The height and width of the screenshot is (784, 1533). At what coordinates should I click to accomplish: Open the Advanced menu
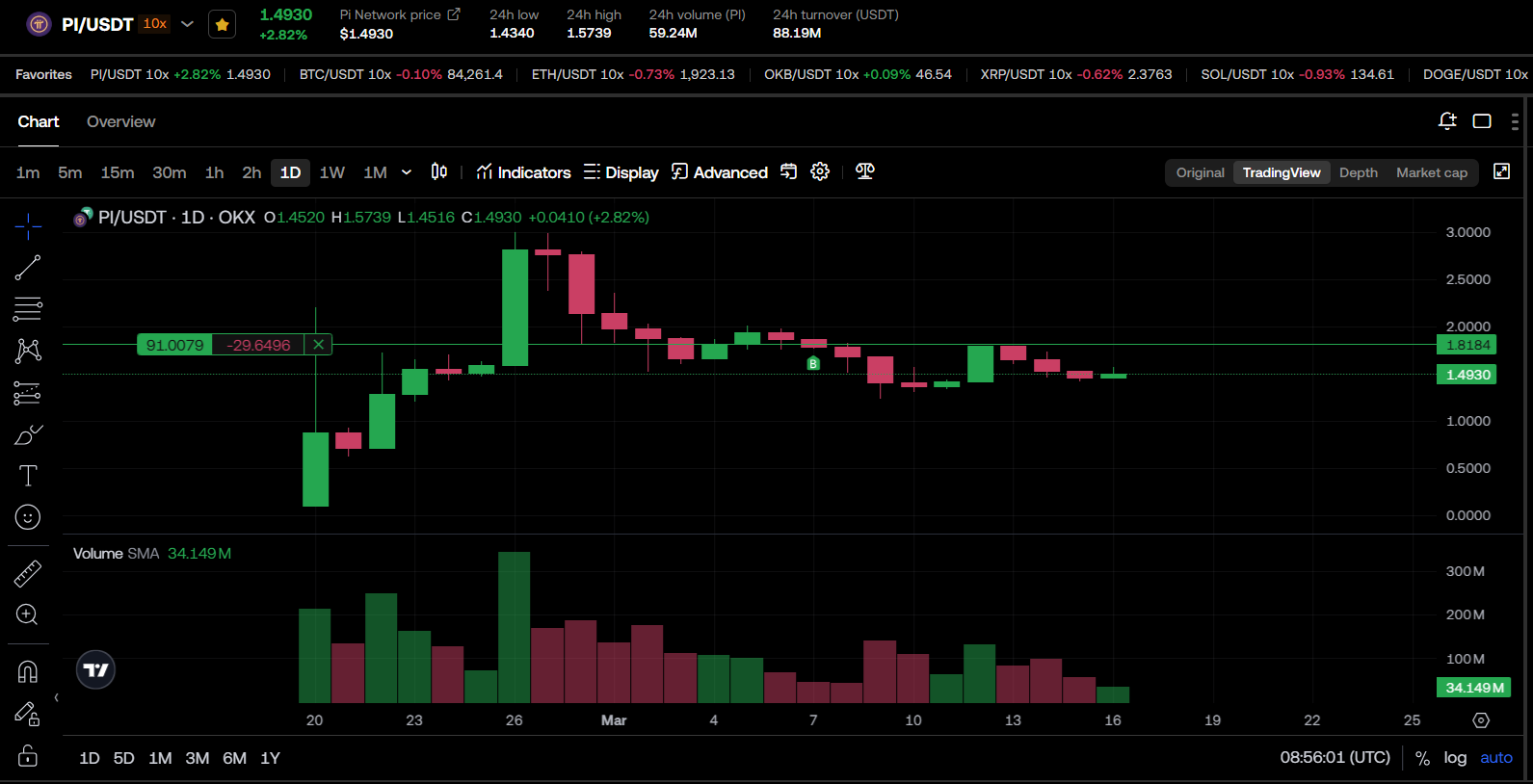(x=720, y=172)
